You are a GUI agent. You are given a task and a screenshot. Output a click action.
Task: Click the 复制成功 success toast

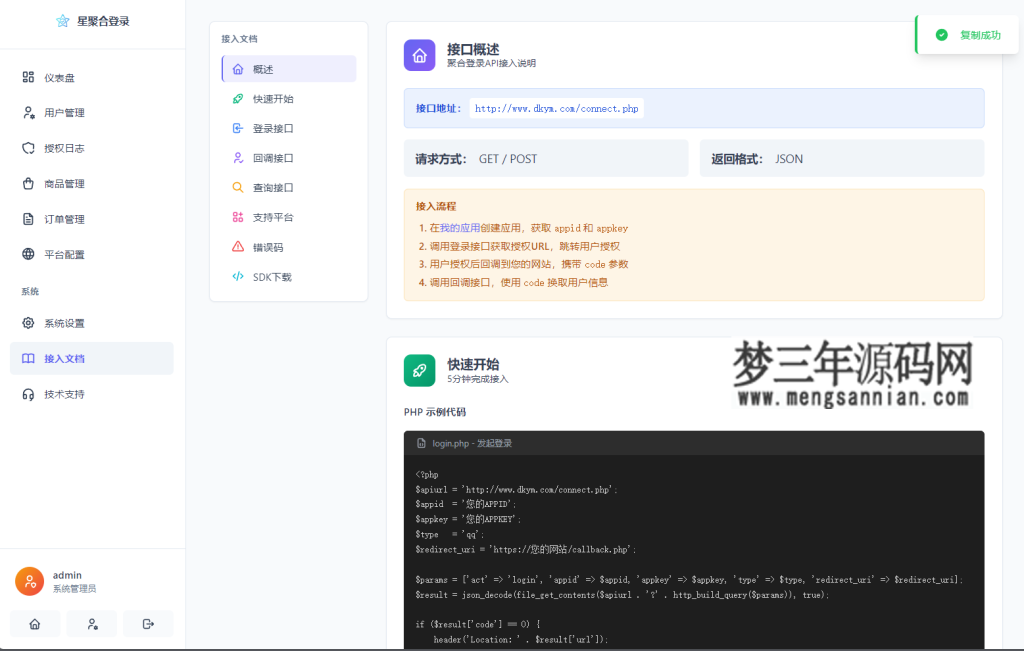[969, 33]
